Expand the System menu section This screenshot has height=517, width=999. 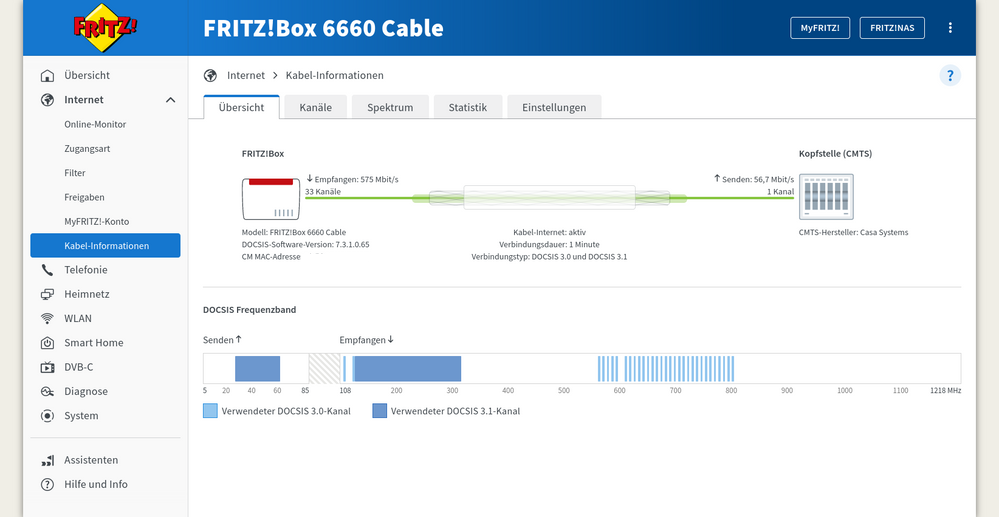[81, 416]
